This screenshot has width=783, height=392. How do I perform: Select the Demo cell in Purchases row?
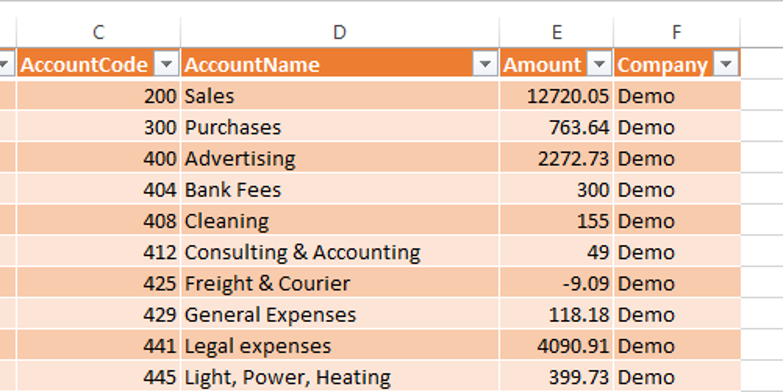tap(677, 127)
